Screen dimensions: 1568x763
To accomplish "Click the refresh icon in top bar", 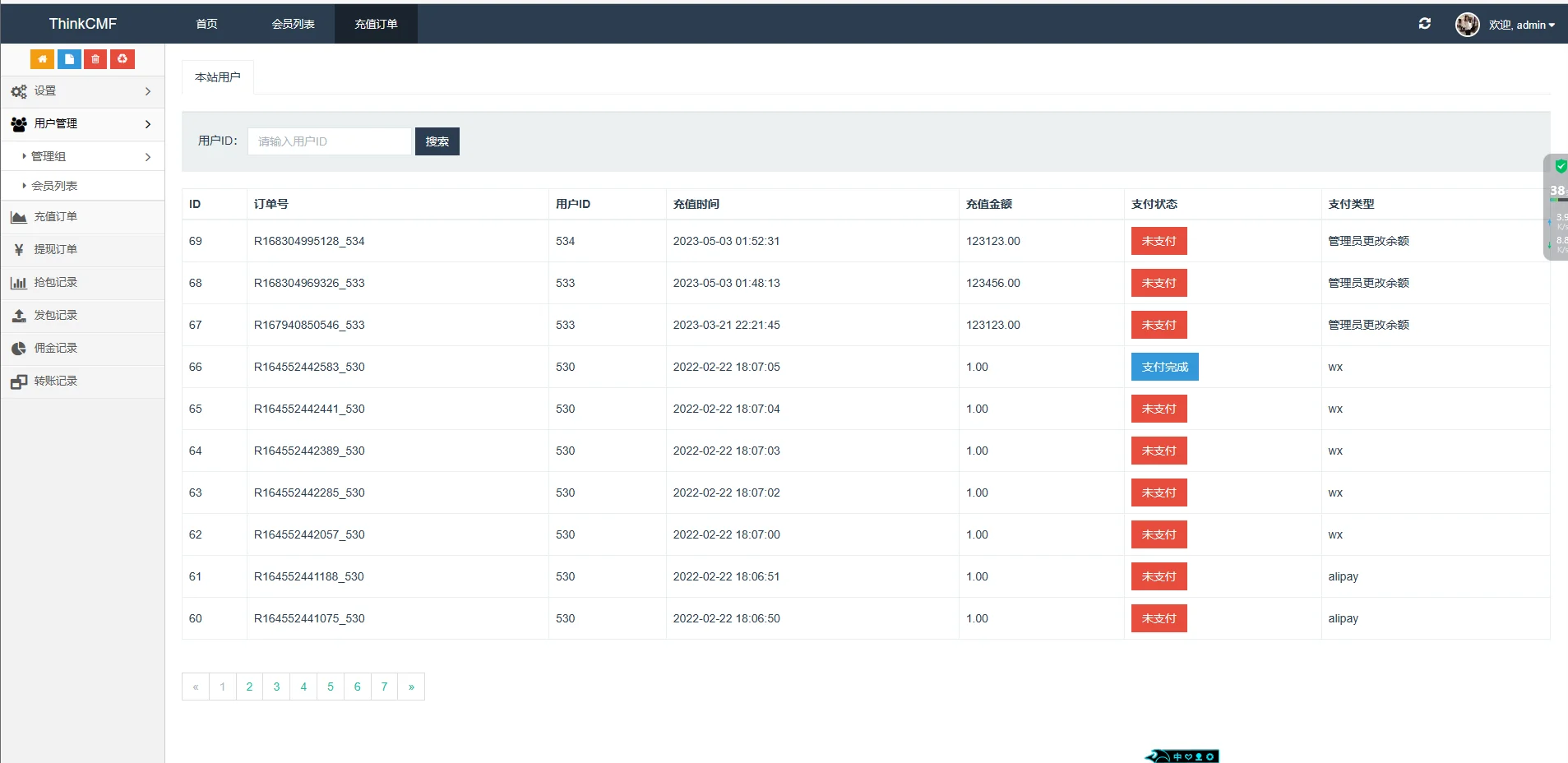I will [1424, 24].
